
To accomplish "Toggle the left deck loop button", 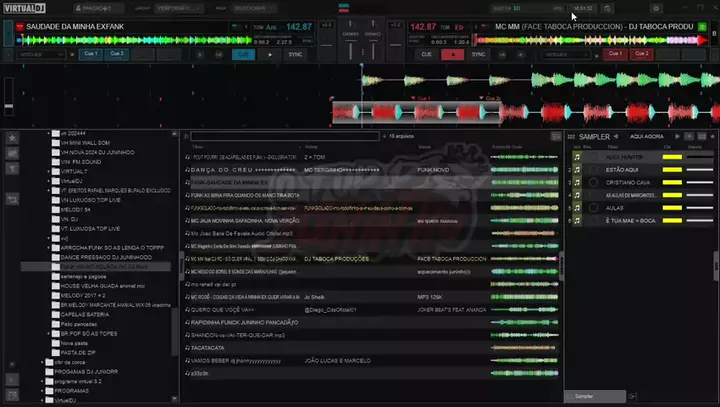I will (x=219, y=55).
